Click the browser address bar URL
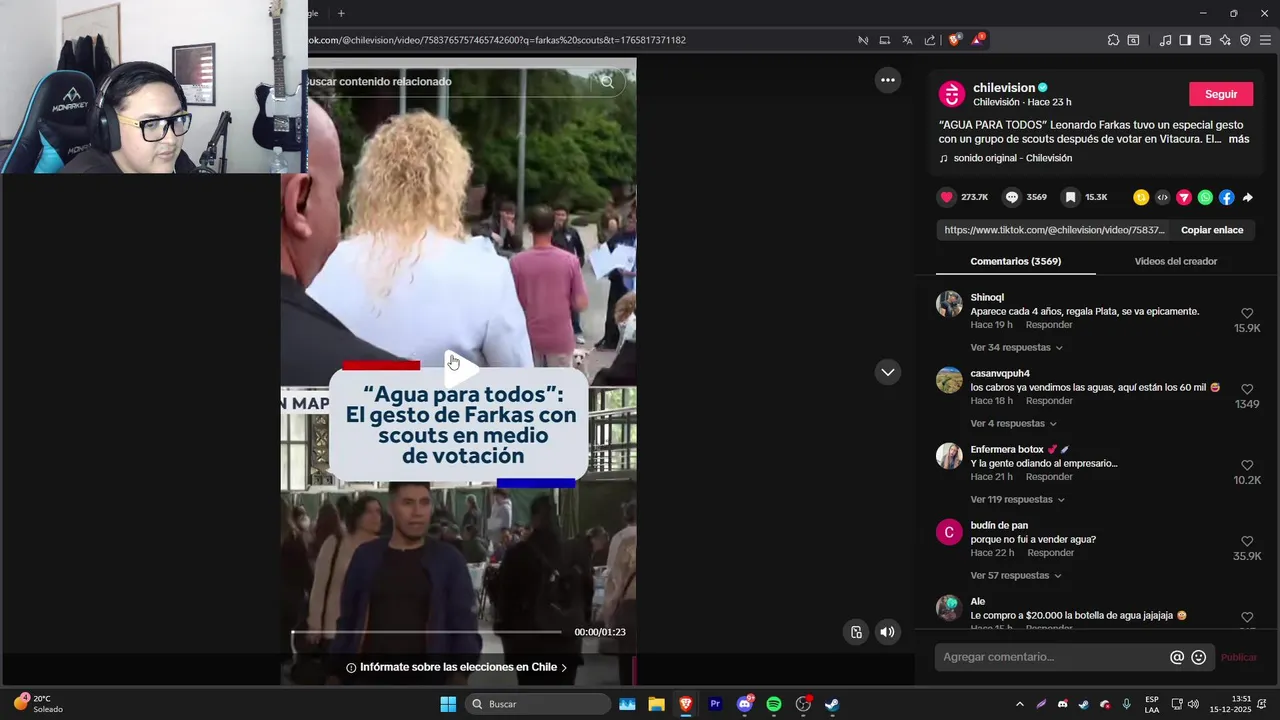 click(496, 40)
